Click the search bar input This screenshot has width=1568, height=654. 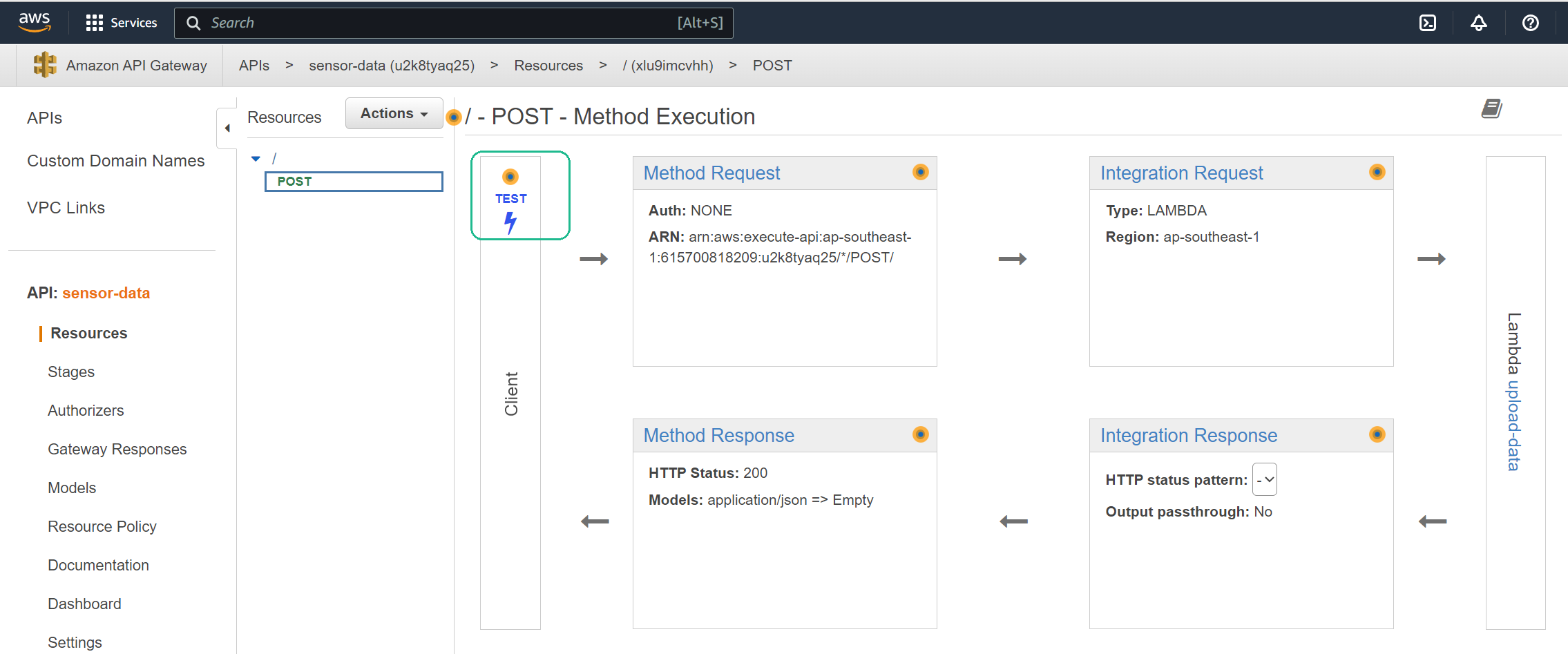tap(454, 23)
